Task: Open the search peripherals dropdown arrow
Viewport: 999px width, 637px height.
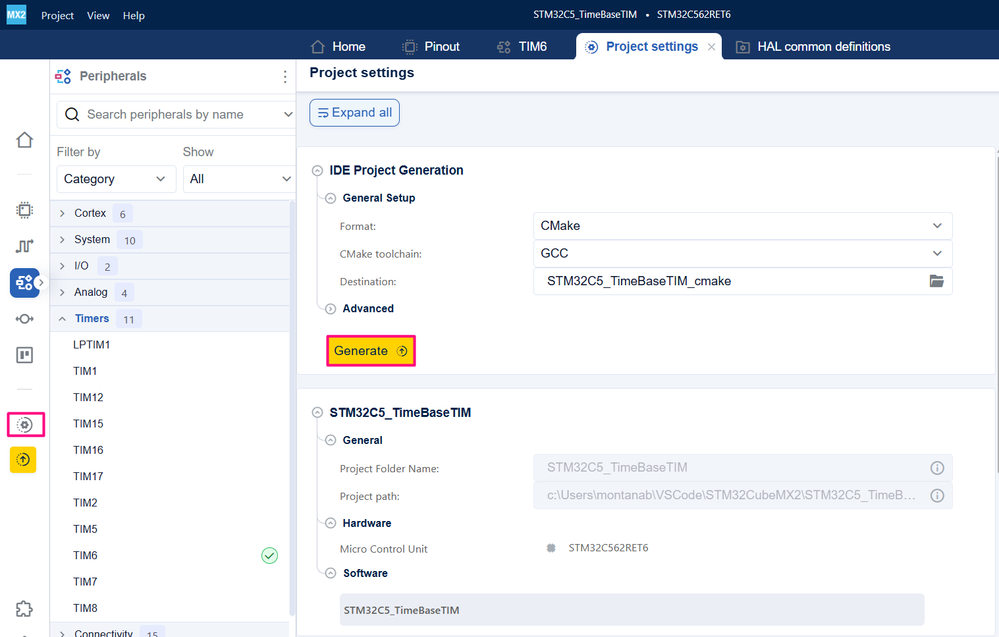Action: pyautogui.click(x=287, y=115)
